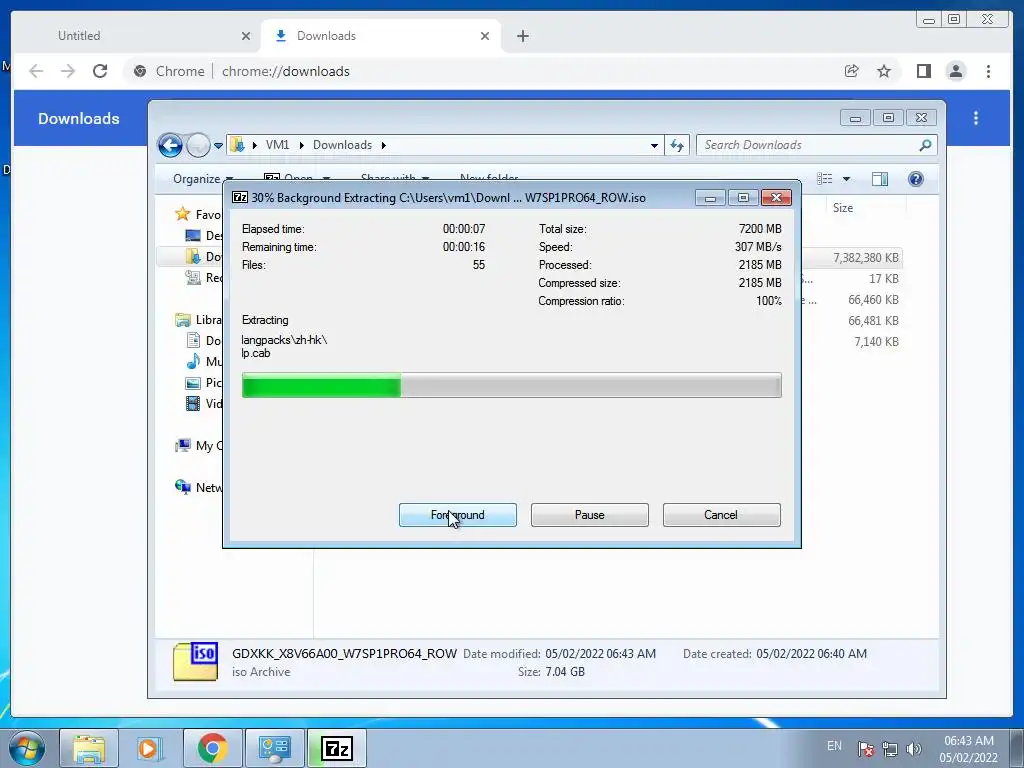
Task: Go back one page in Chrome
Action: 36,71
